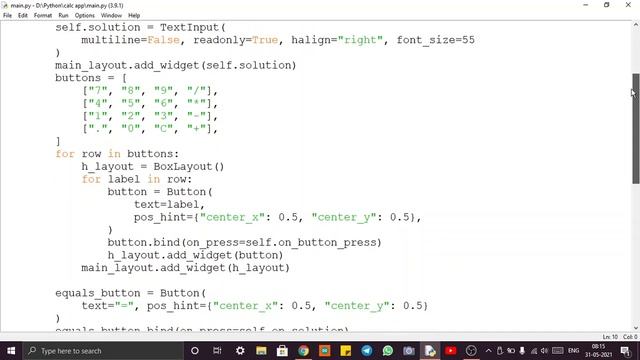Open the Format menu
Screen dimensions: 640x360
coord(43,16)
